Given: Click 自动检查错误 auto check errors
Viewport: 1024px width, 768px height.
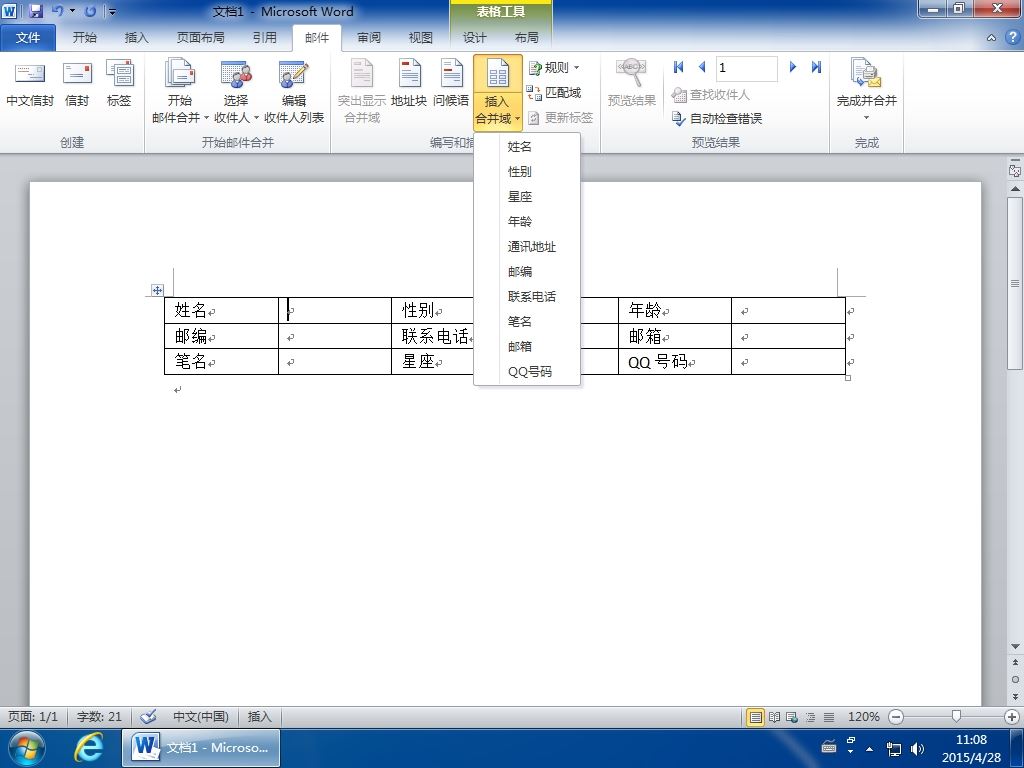Looking at the screenshot, I should [x=717, y=119].
